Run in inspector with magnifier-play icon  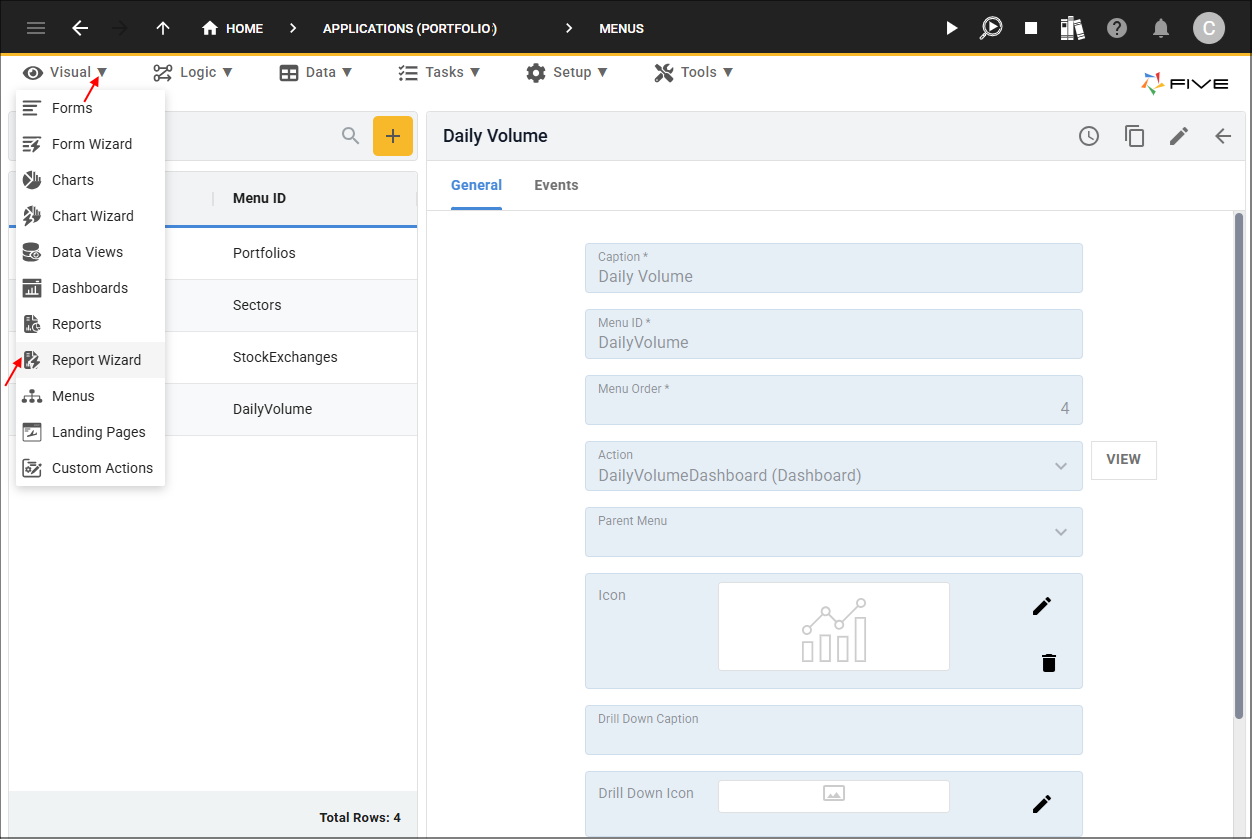coord(991,28)
